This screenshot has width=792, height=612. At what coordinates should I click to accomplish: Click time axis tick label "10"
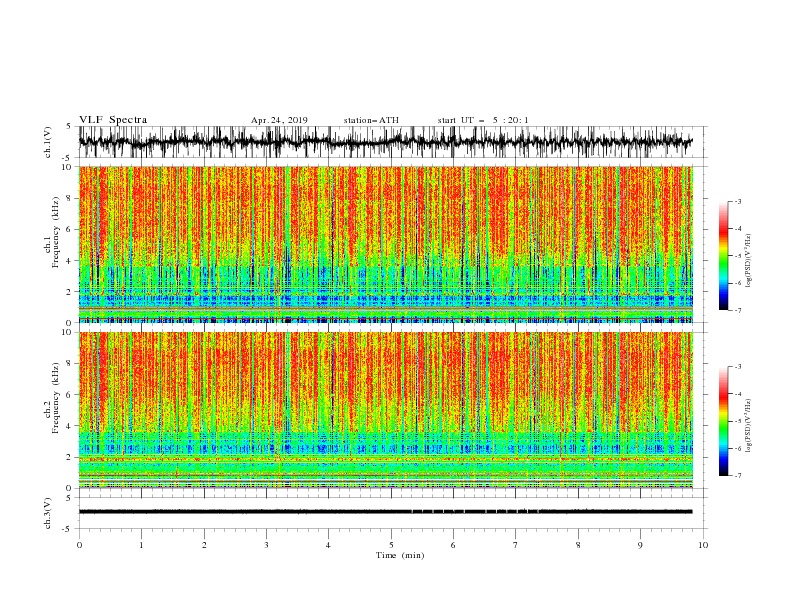(x=703, y=545)
